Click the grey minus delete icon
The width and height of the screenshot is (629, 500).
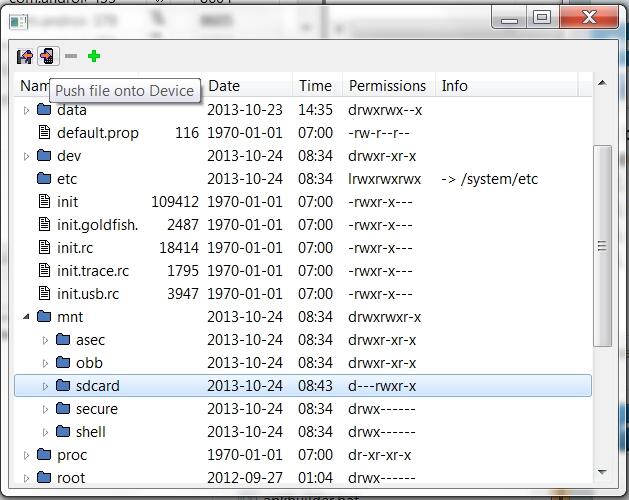71,56
